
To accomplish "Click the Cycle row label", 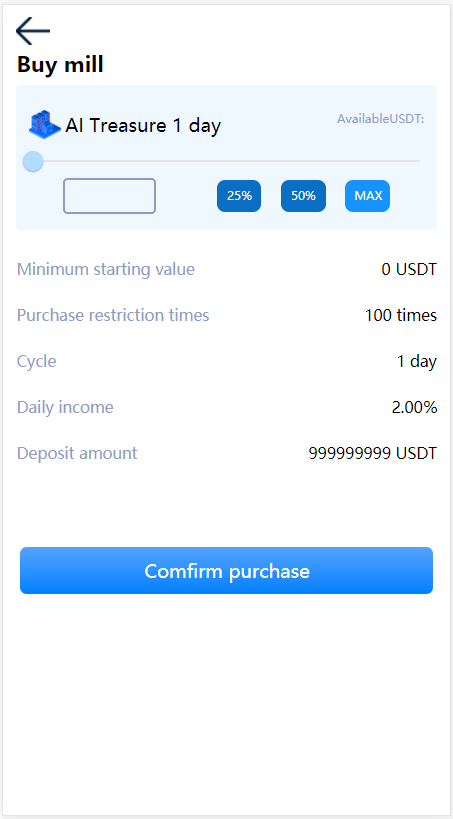I will click(x=37, y=361).
